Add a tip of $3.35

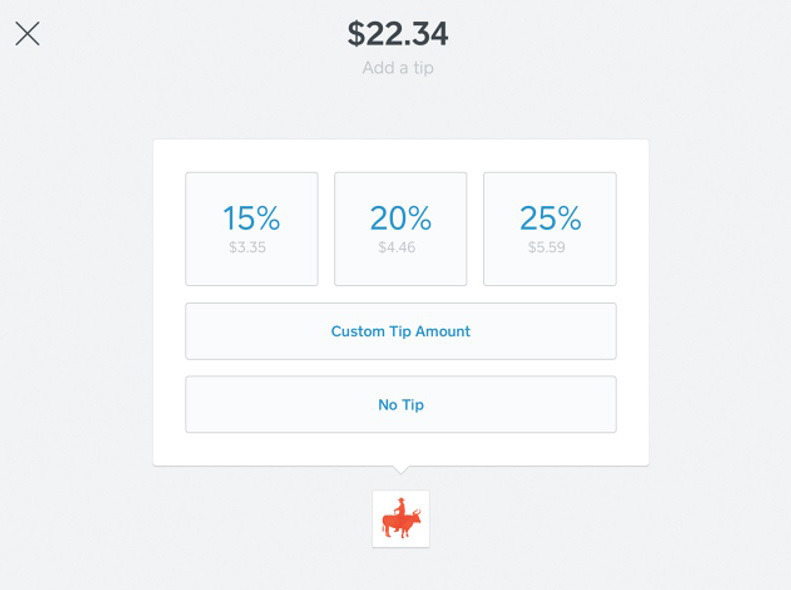252,229
